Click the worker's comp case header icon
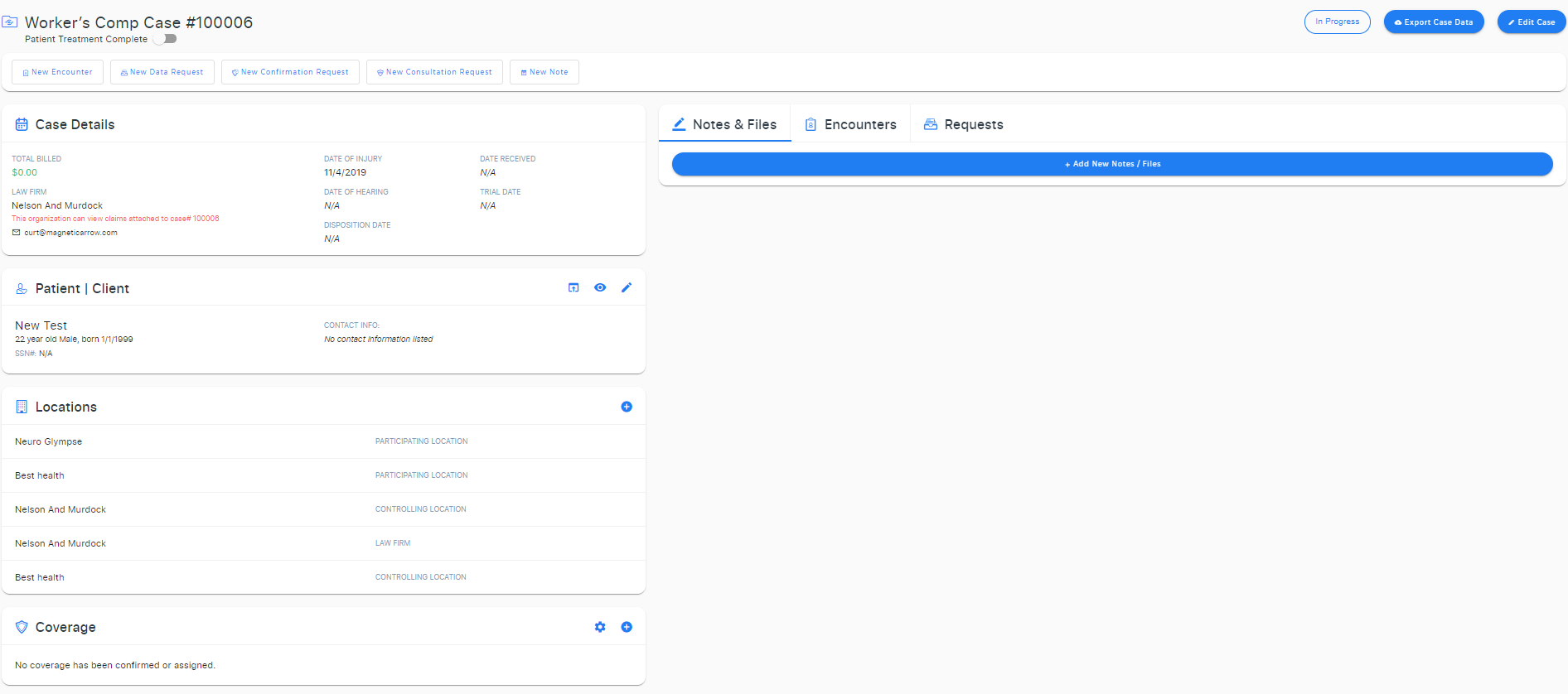1568x694 pixels. pyautogui.click(x=10, y=22)
